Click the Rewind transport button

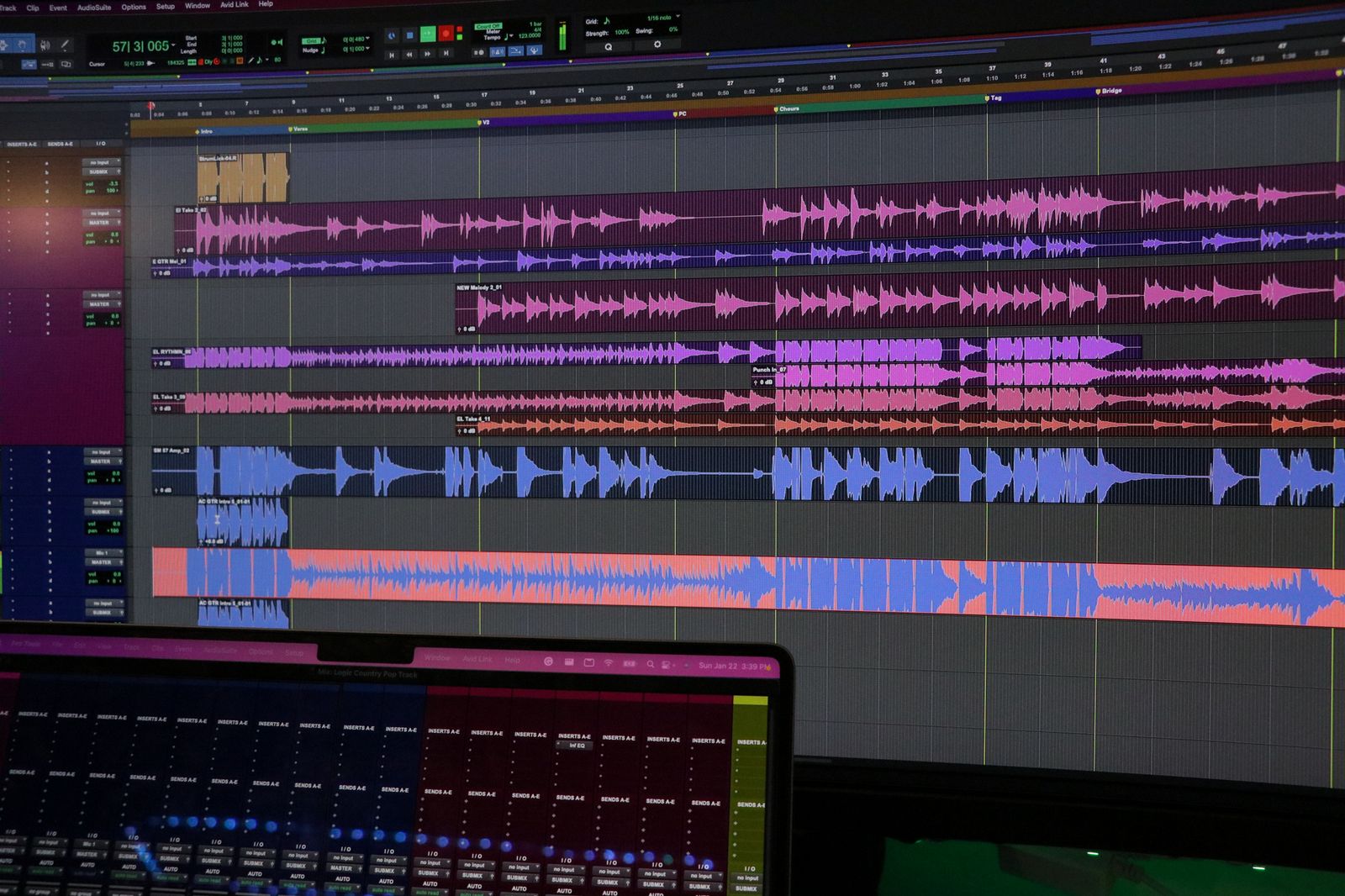click(x=409, y=55)
